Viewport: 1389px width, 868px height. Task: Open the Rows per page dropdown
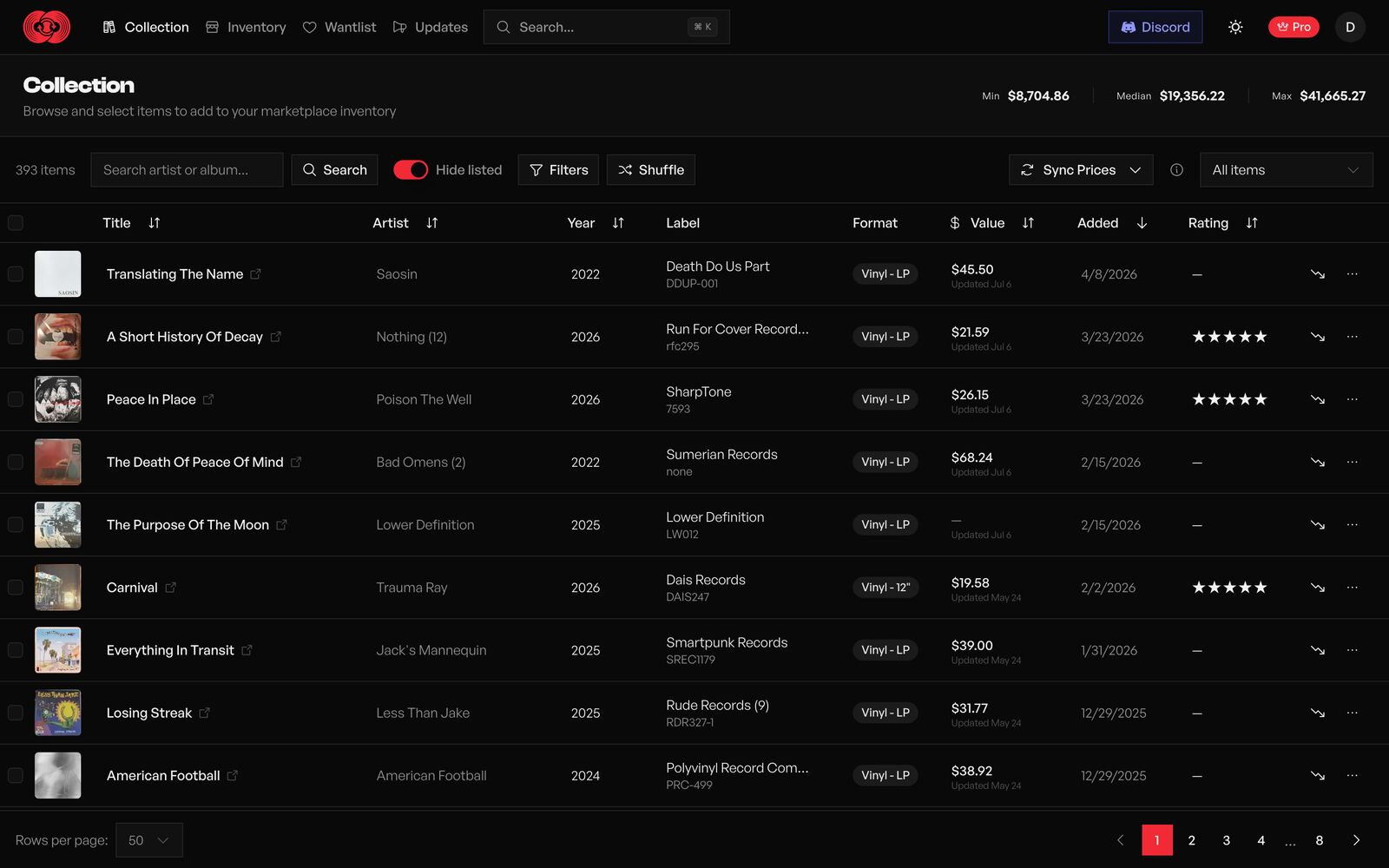pos(149,840)
